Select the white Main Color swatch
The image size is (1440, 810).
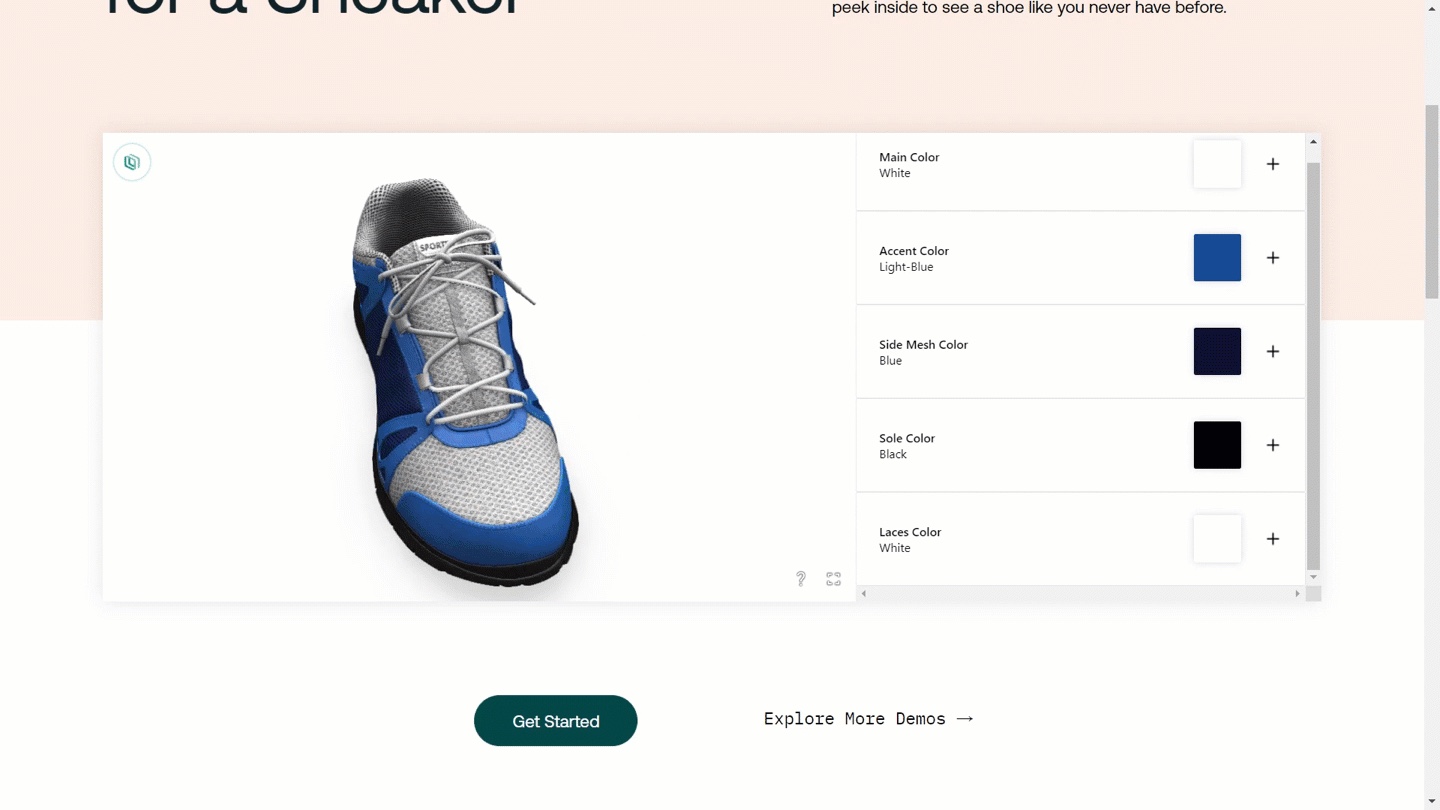[1217, 164]
